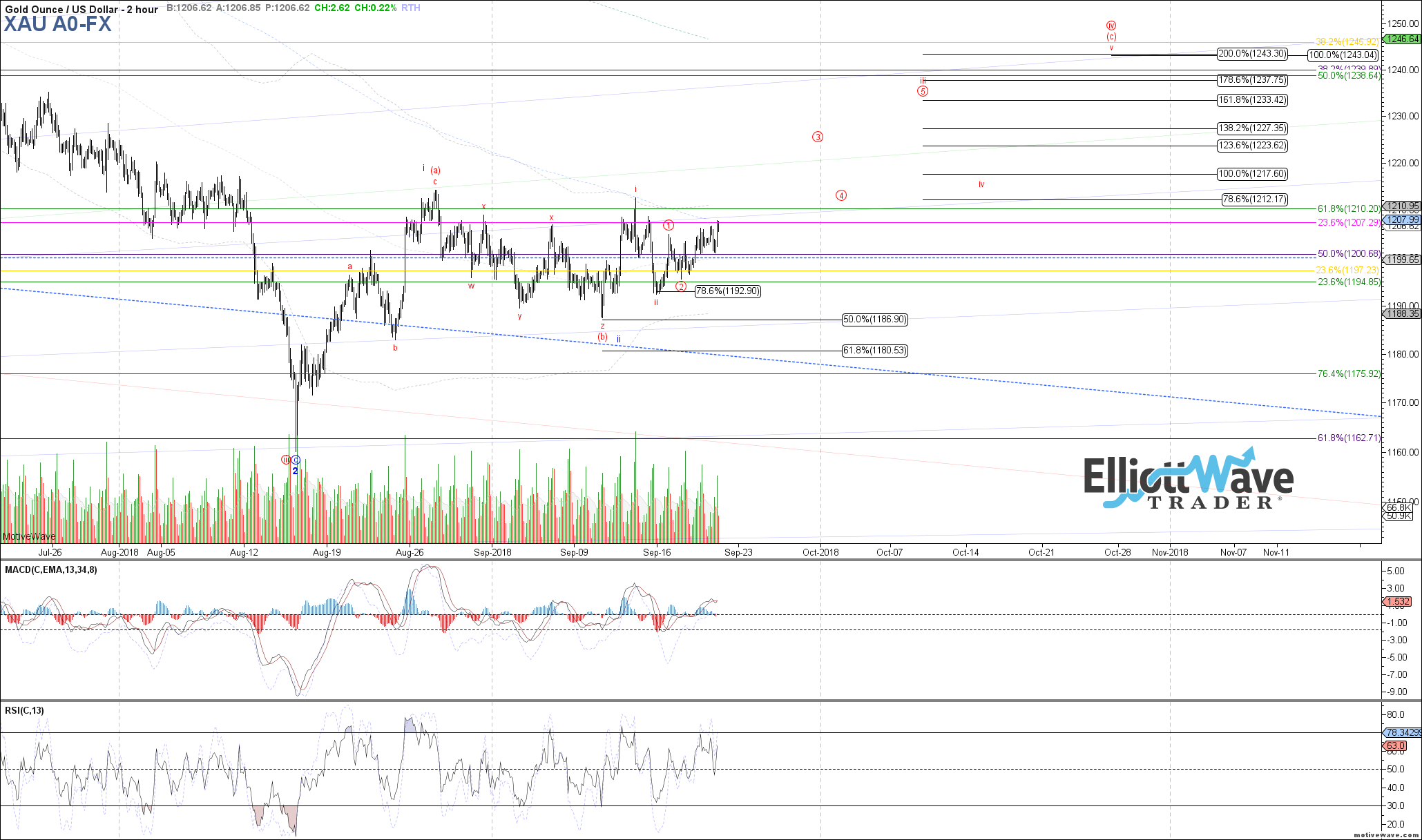Screen dimensions: 1422x840
Task: Click the Nov-2018 date axis label
Action: point(1170,552)
